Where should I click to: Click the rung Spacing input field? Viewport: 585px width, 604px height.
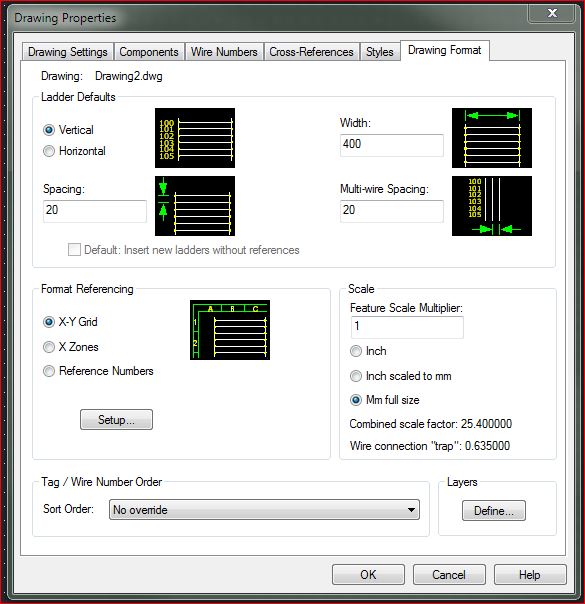coord(95,211)
